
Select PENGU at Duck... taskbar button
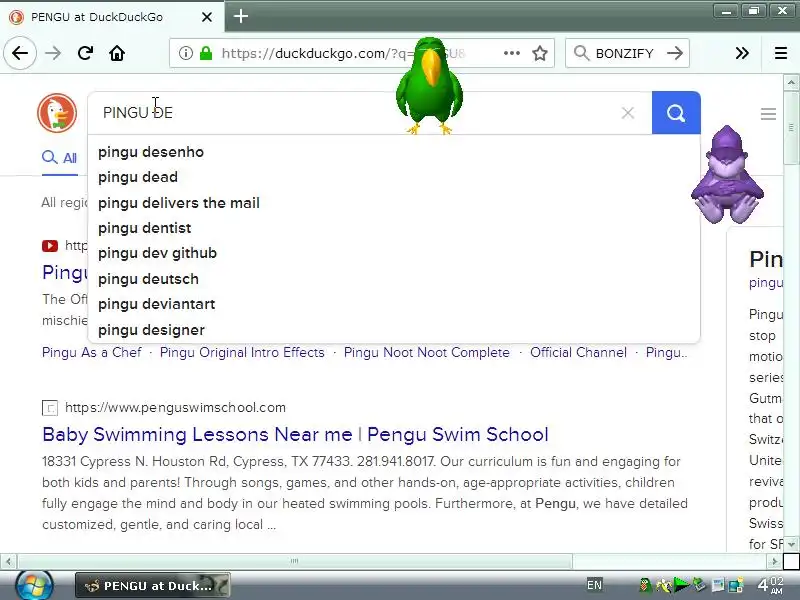coord(153,585)
